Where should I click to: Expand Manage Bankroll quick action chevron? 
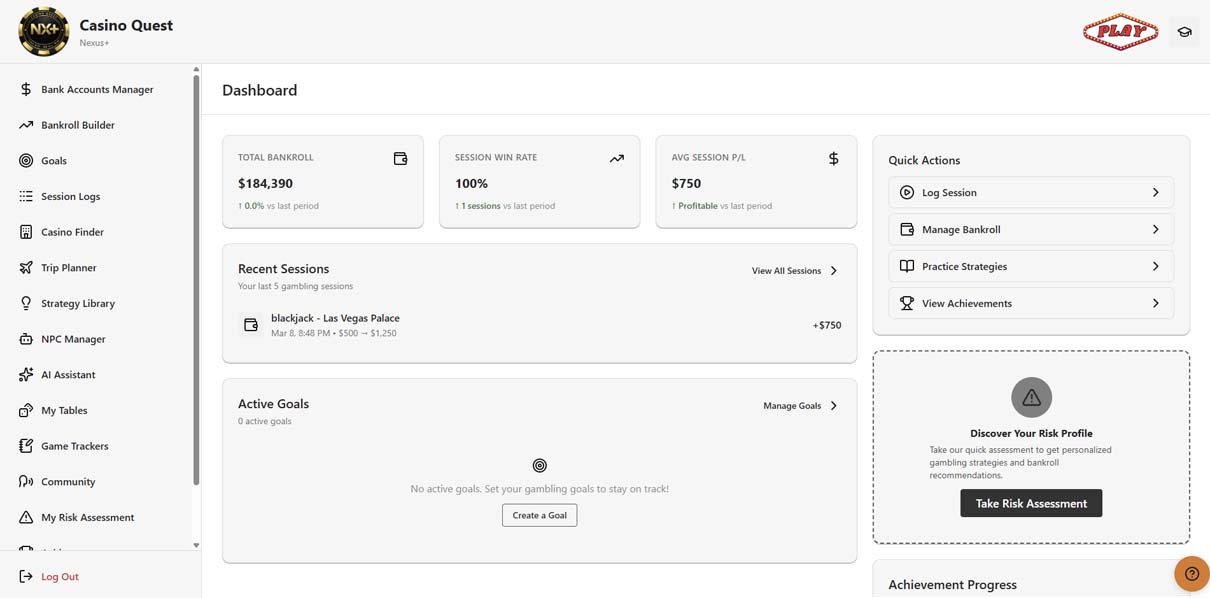click(x=1155, y=229)
